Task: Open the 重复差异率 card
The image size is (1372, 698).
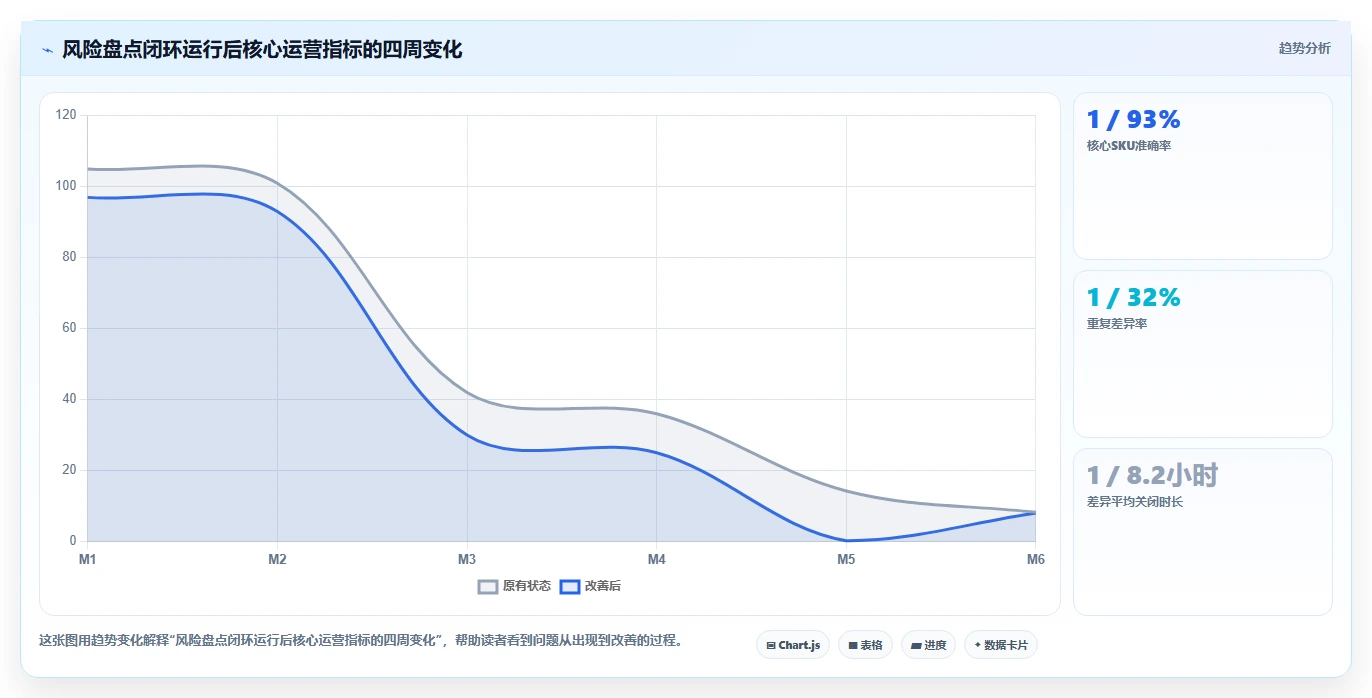Action: 1203,354
